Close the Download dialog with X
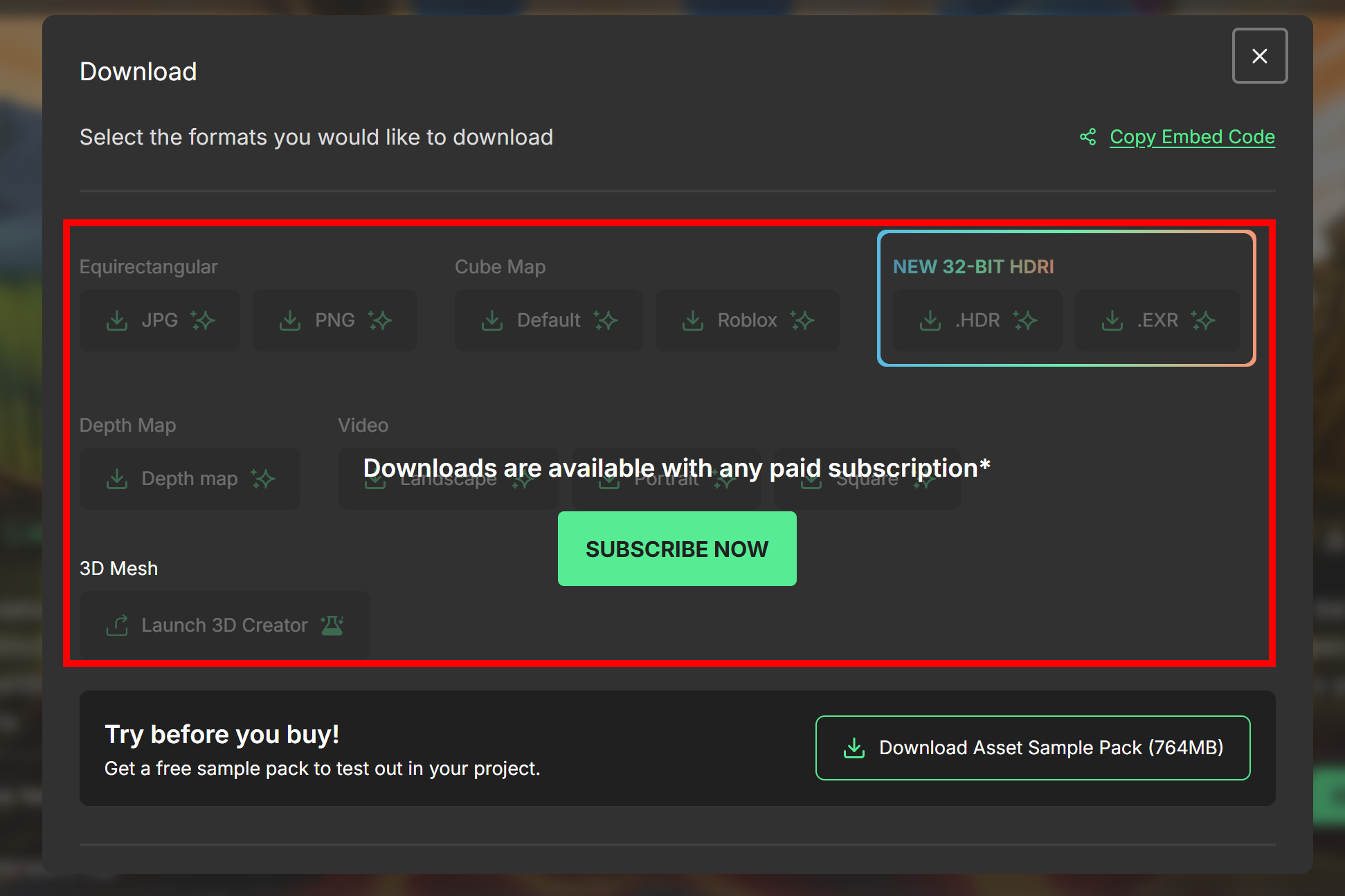This screenshot has width=1345, height=896. point(1259,56)
